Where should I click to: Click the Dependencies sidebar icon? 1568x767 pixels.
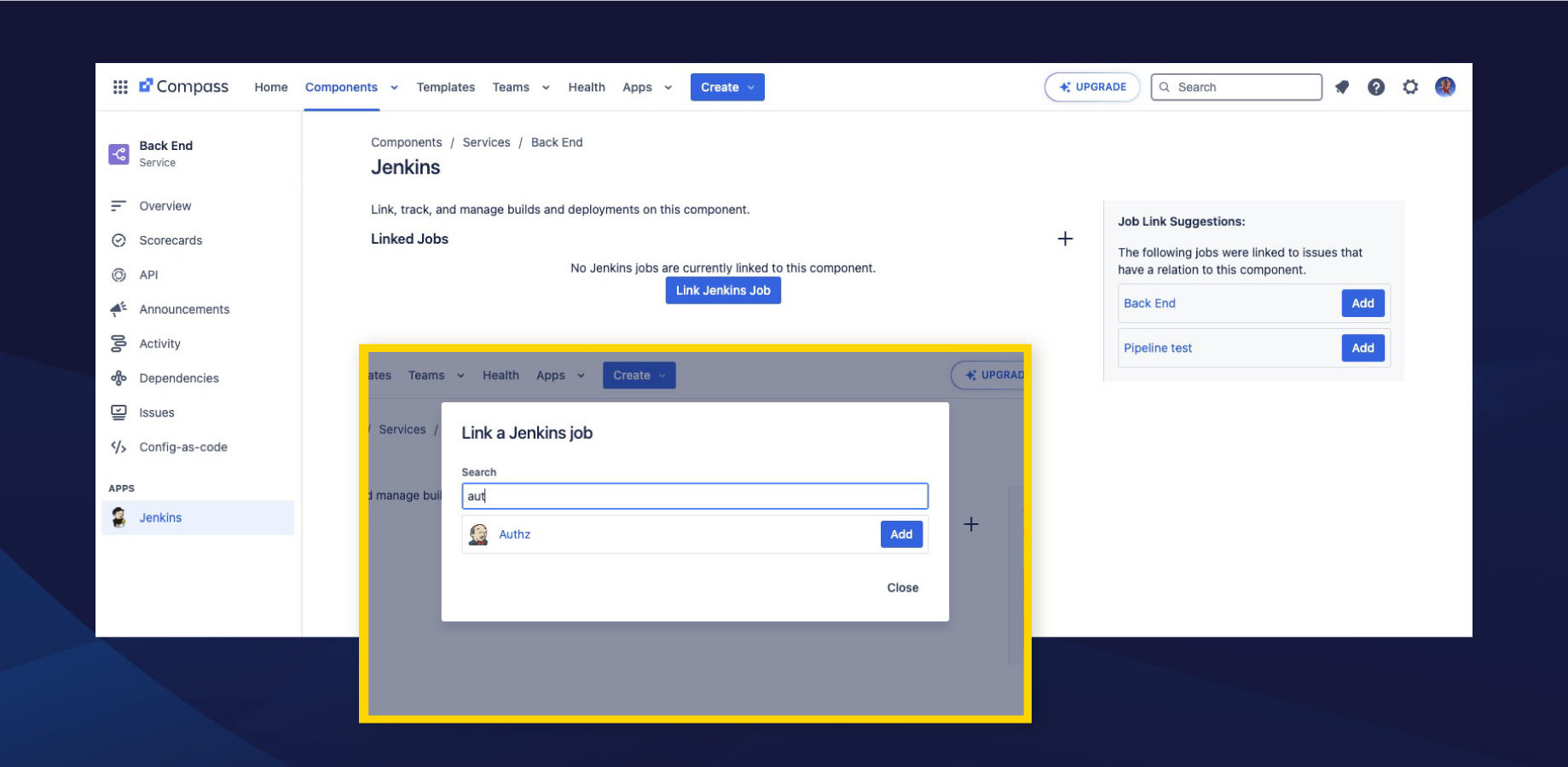[x=119, y=378]
